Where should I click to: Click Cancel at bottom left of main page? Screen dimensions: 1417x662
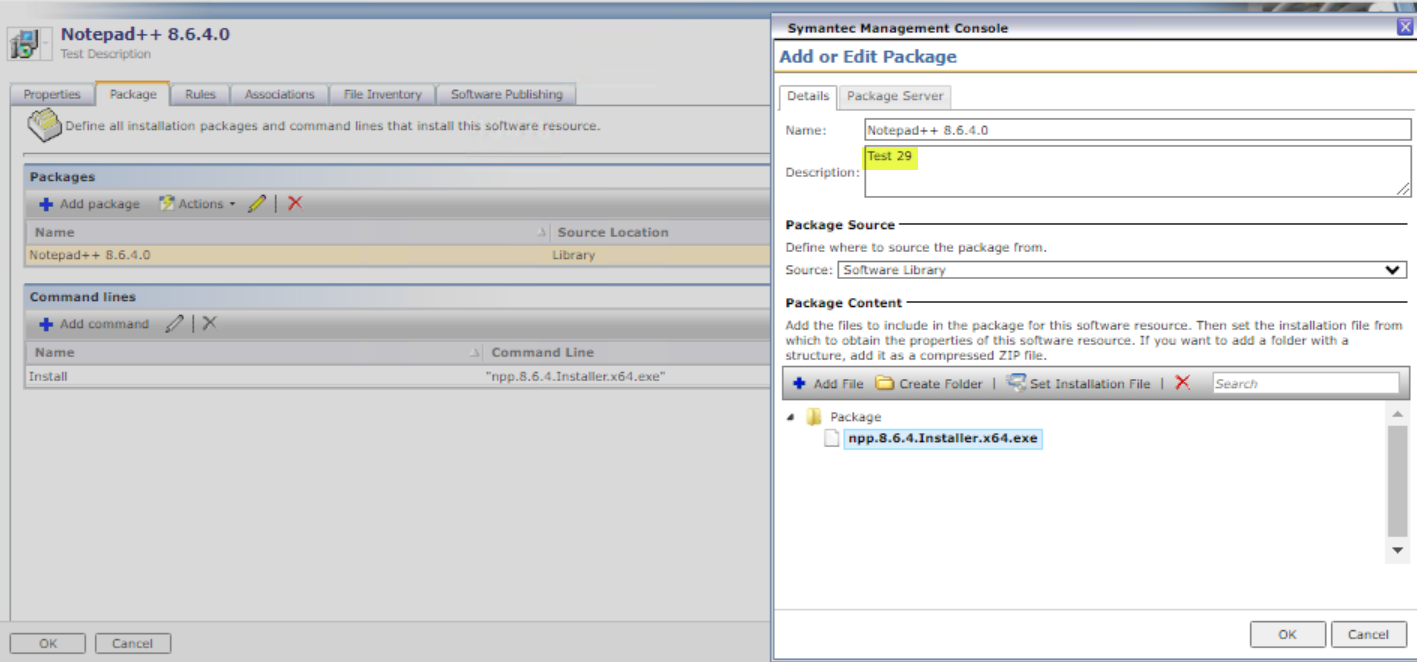point(132,643)
